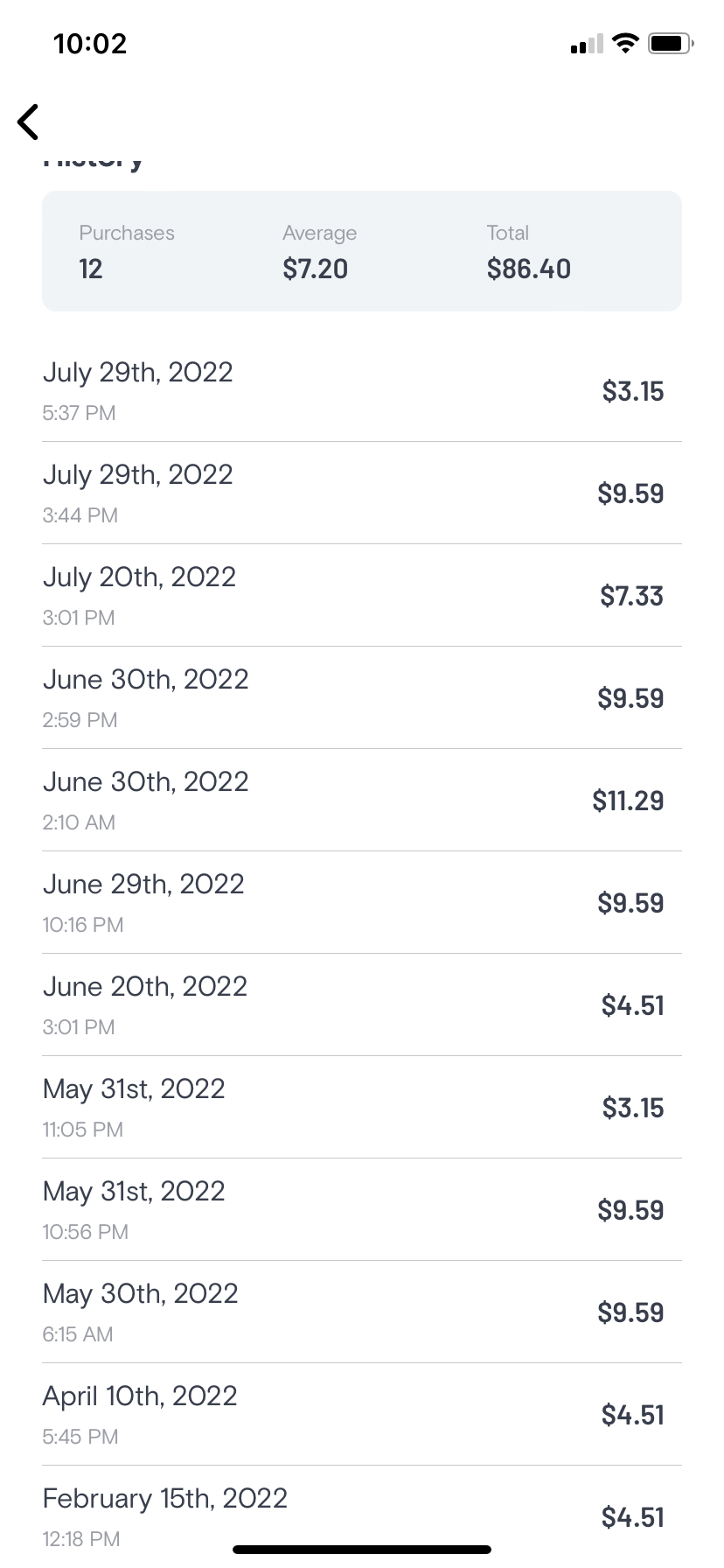Open the June 30th 2:59 PM purchase

[362, 697]
